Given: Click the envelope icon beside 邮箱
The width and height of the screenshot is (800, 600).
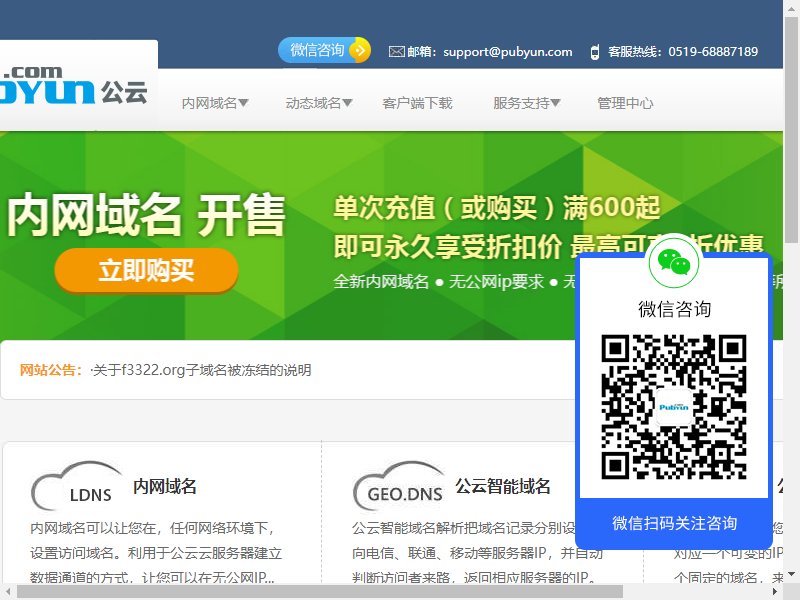Looking at the screenshot, I should (396, 52).
